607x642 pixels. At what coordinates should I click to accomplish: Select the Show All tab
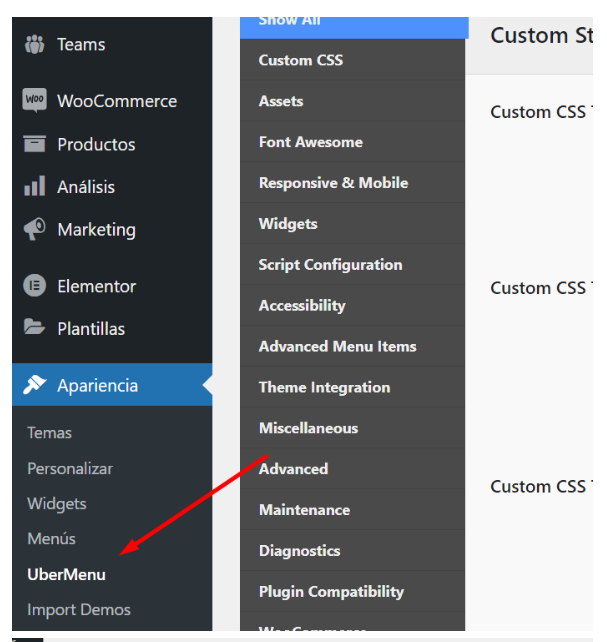(x=354, y=28)
